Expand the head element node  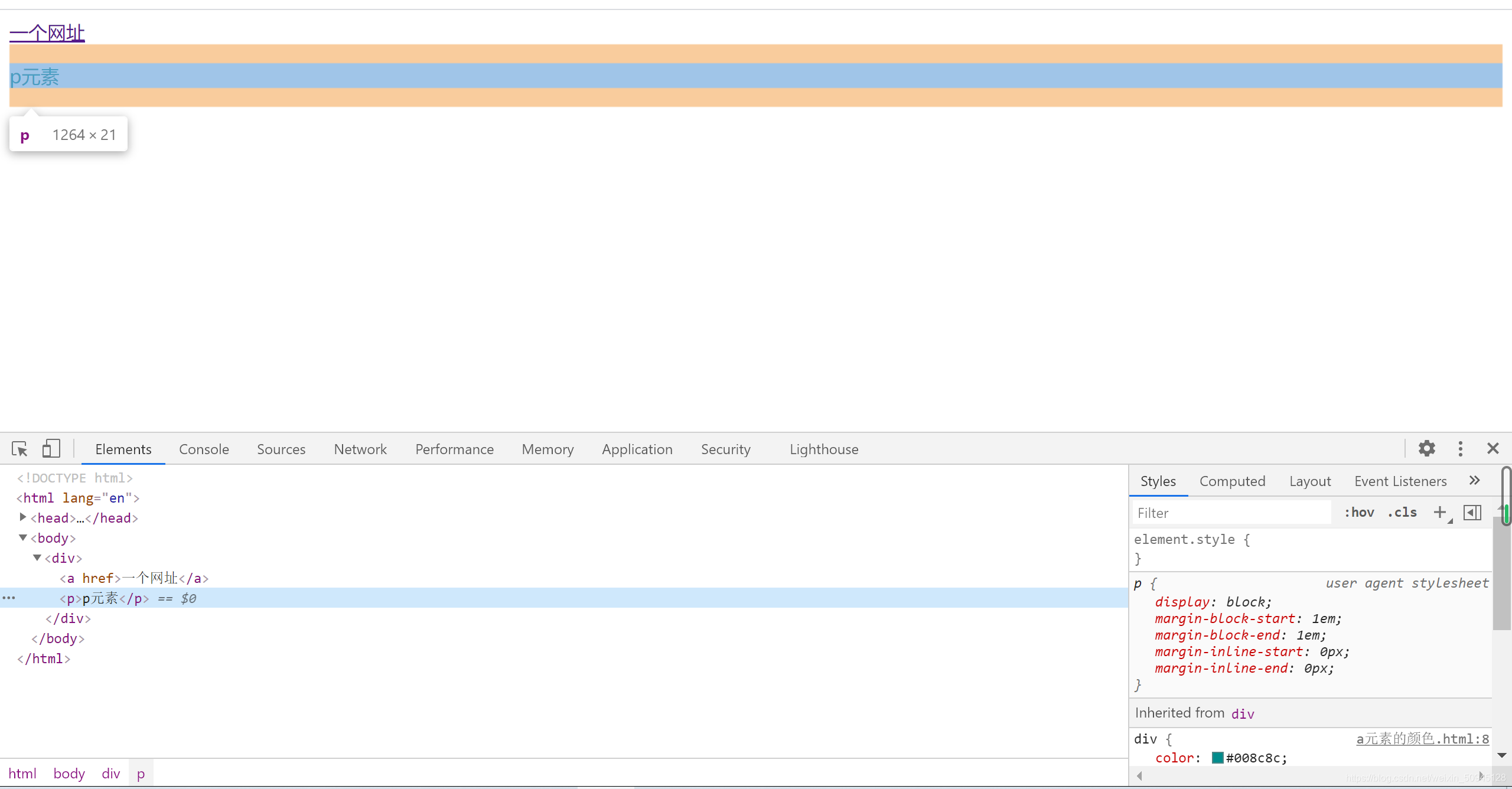[x=23, y=517]
